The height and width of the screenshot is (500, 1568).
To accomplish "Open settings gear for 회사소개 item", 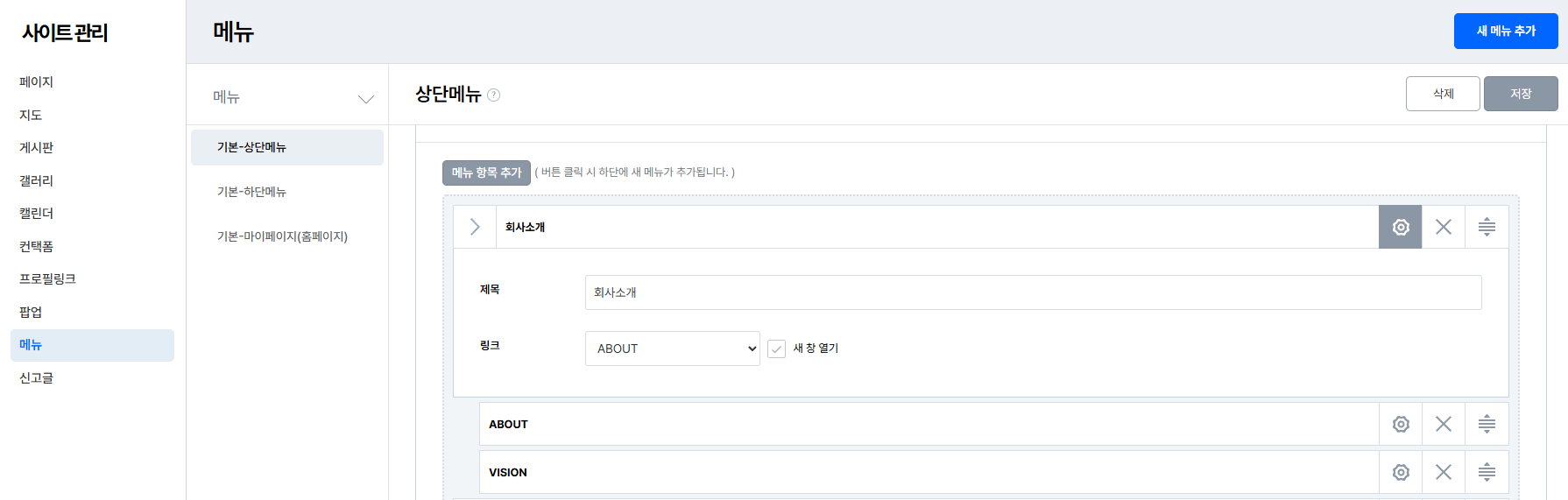I will point(1400,227).
